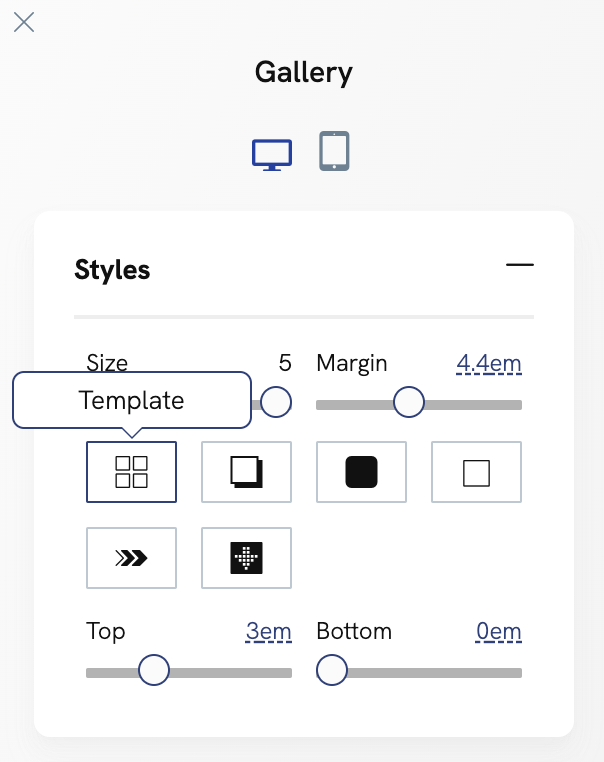
Task: Click the Styles section heading
Action: tap(112, 270)
